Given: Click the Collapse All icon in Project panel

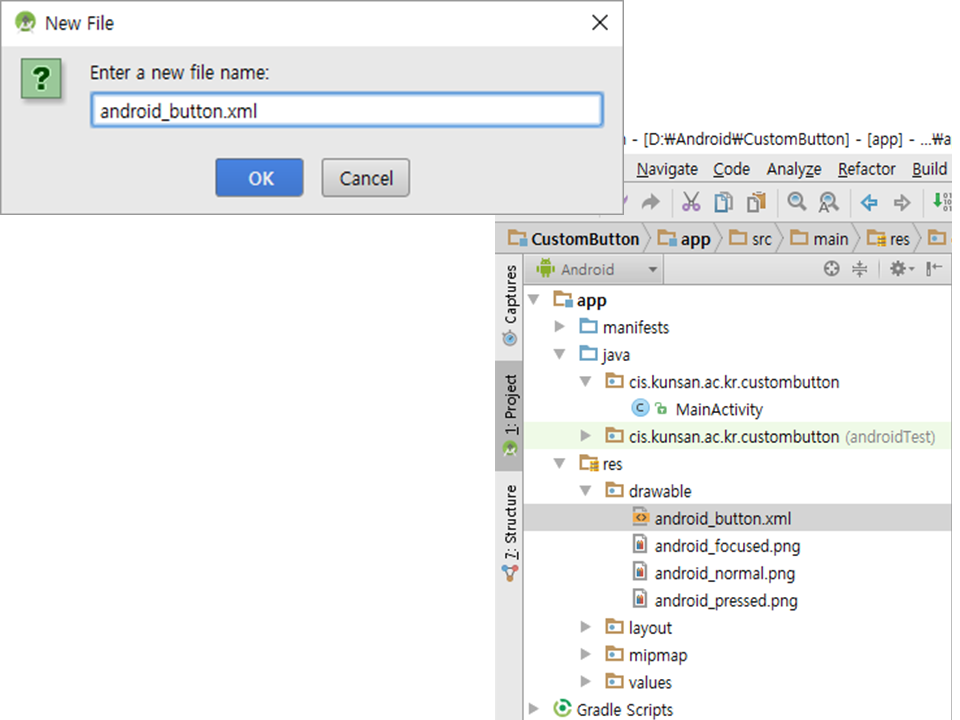Looking at the screenshot, I should coord(859,269).
